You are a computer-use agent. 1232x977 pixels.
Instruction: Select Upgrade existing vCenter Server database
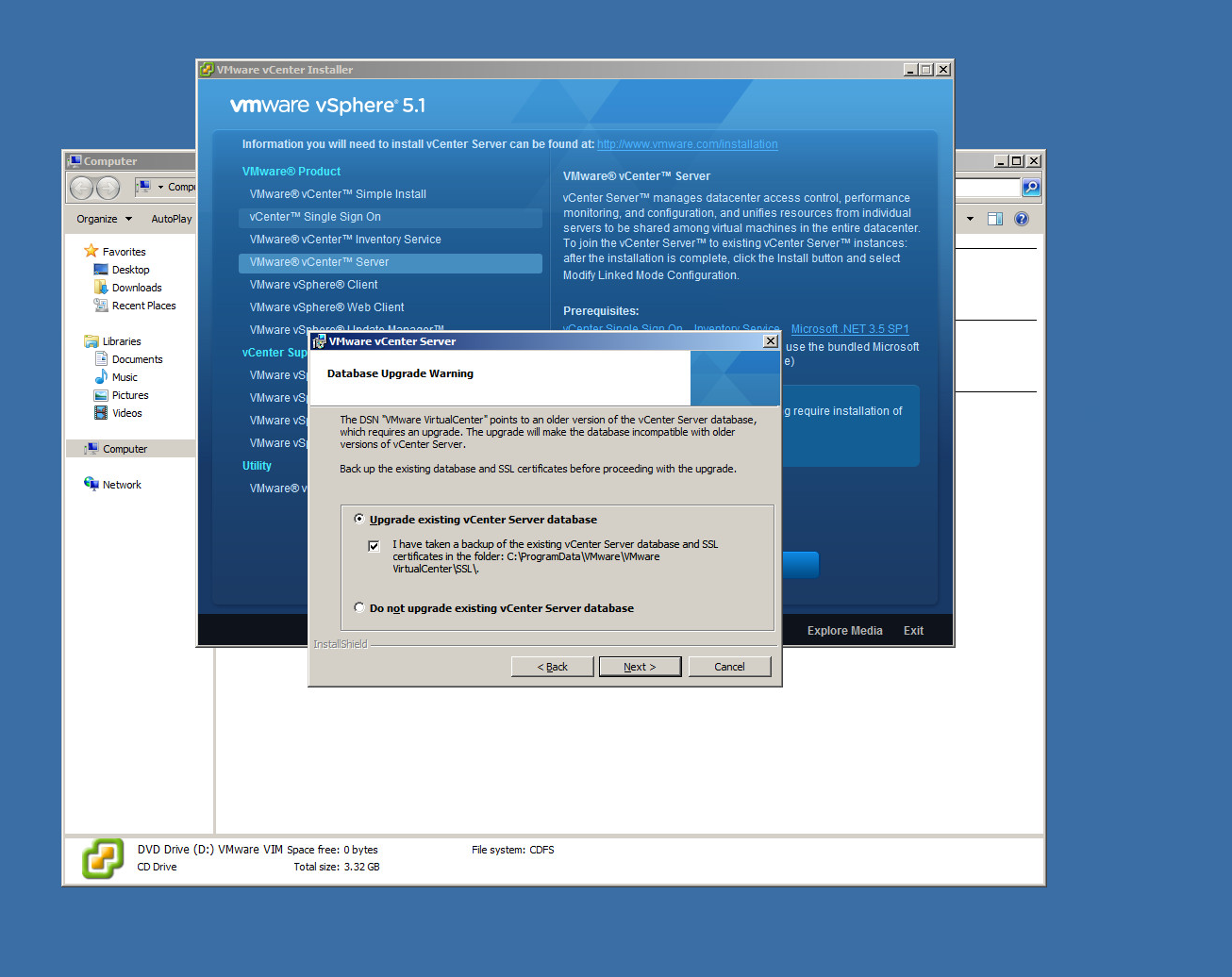[359, 519]
